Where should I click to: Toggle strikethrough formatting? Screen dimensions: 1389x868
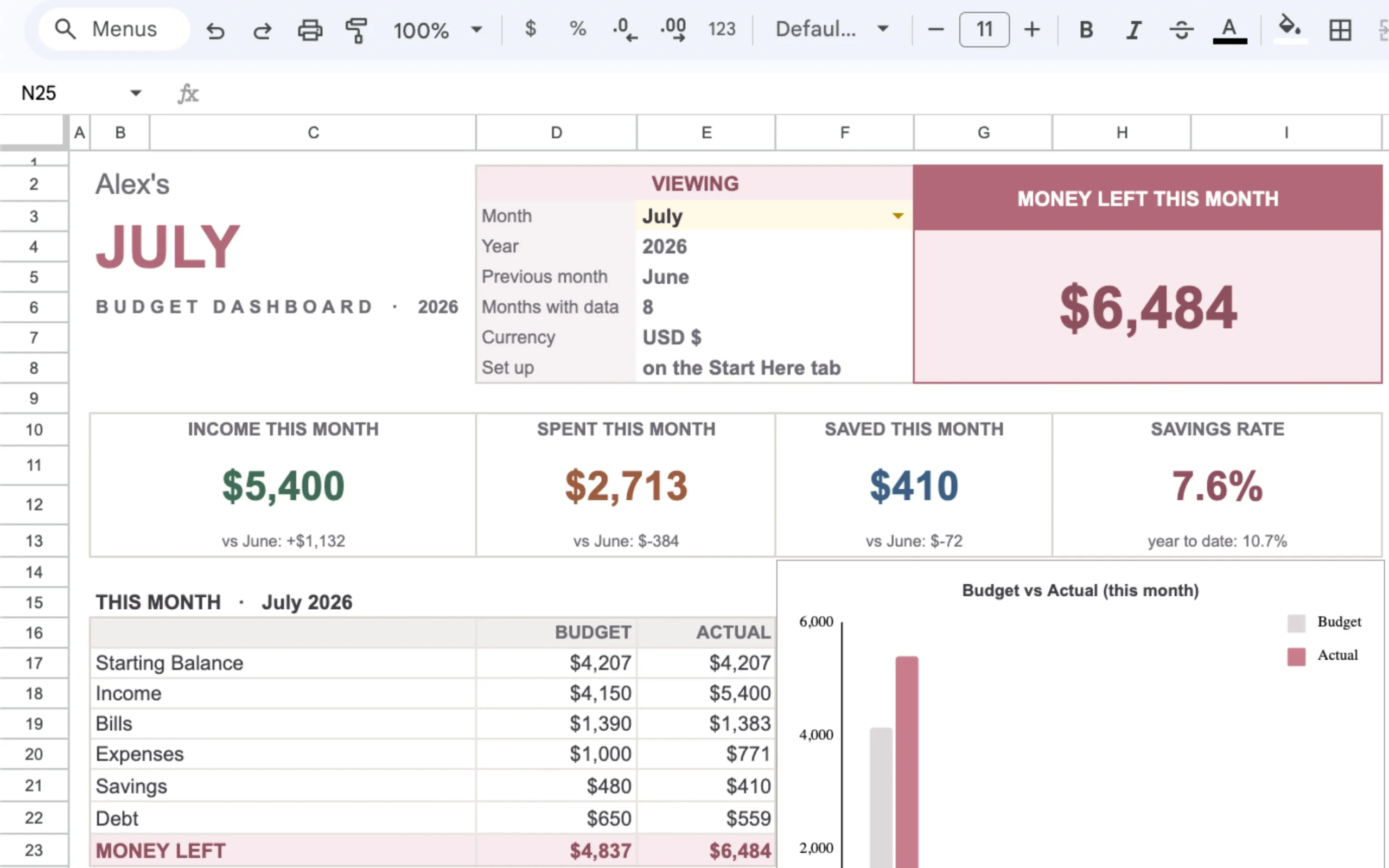(1181, 29)
